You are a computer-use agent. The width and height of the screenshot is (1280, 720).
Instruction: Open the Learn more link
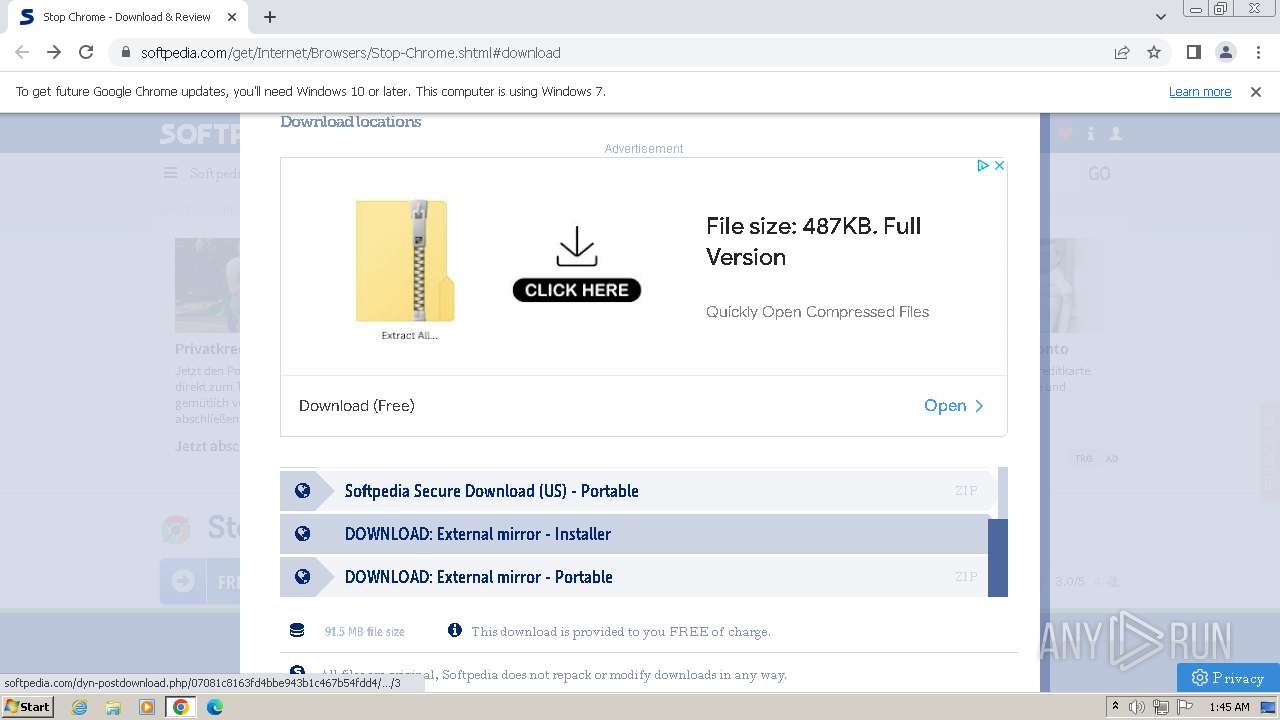[x=1200, y=92]
